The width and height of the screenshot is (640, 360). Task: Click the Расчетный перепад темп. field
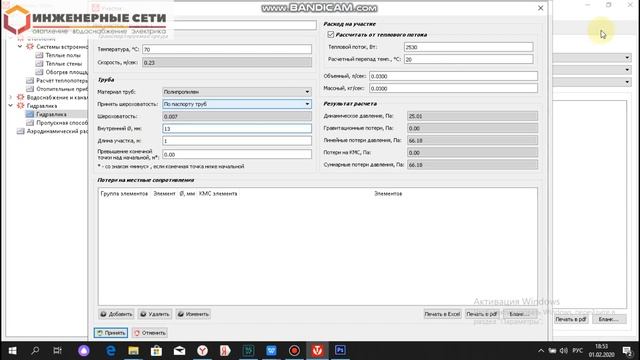click(x=468, y=59)
